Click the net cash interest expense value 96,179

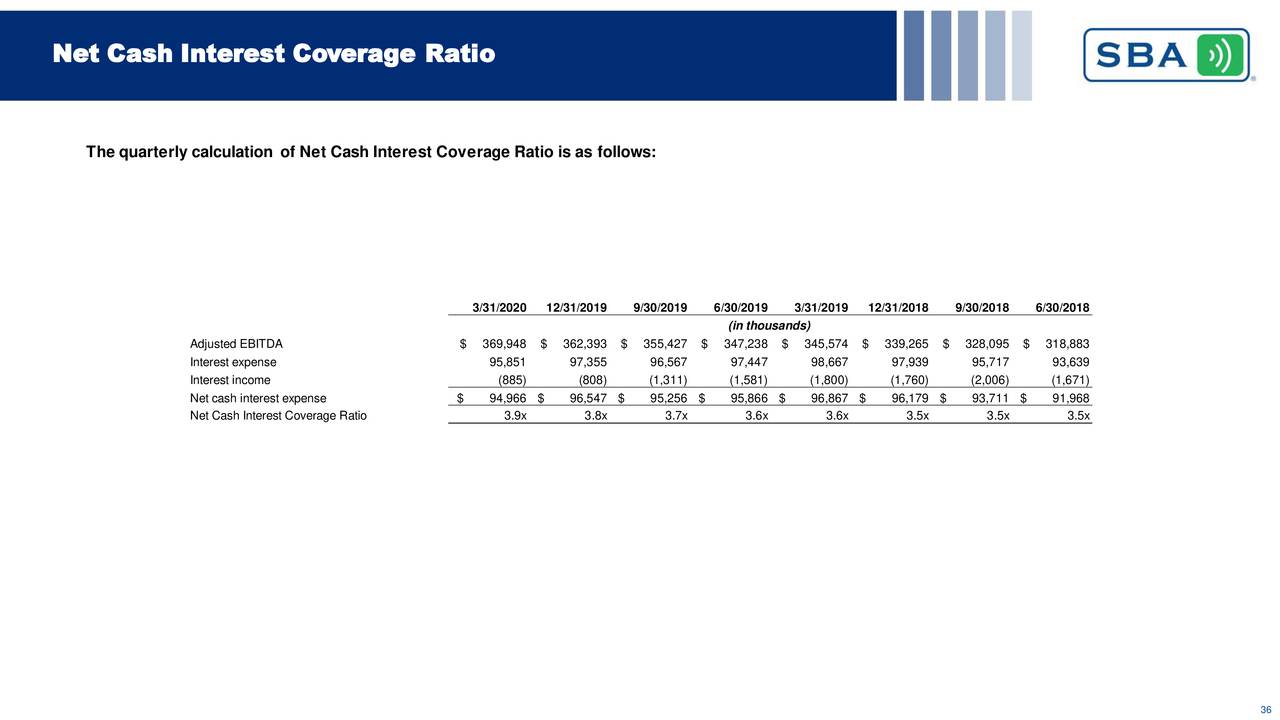[x=911, y=398]
